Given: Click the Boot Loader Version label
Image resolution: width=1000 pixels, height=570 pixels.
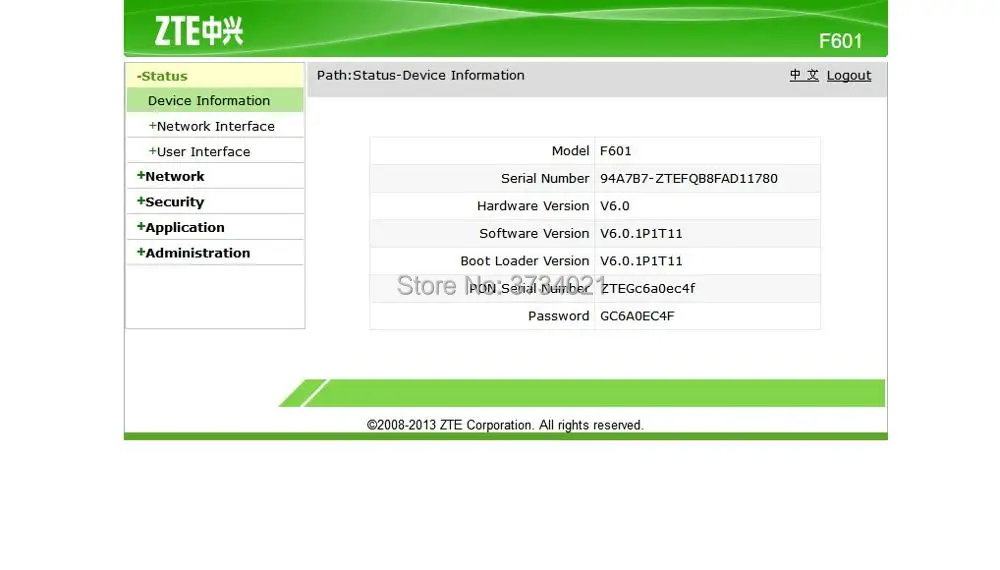Looking at the screenshot, I should [x=525, y=261].
